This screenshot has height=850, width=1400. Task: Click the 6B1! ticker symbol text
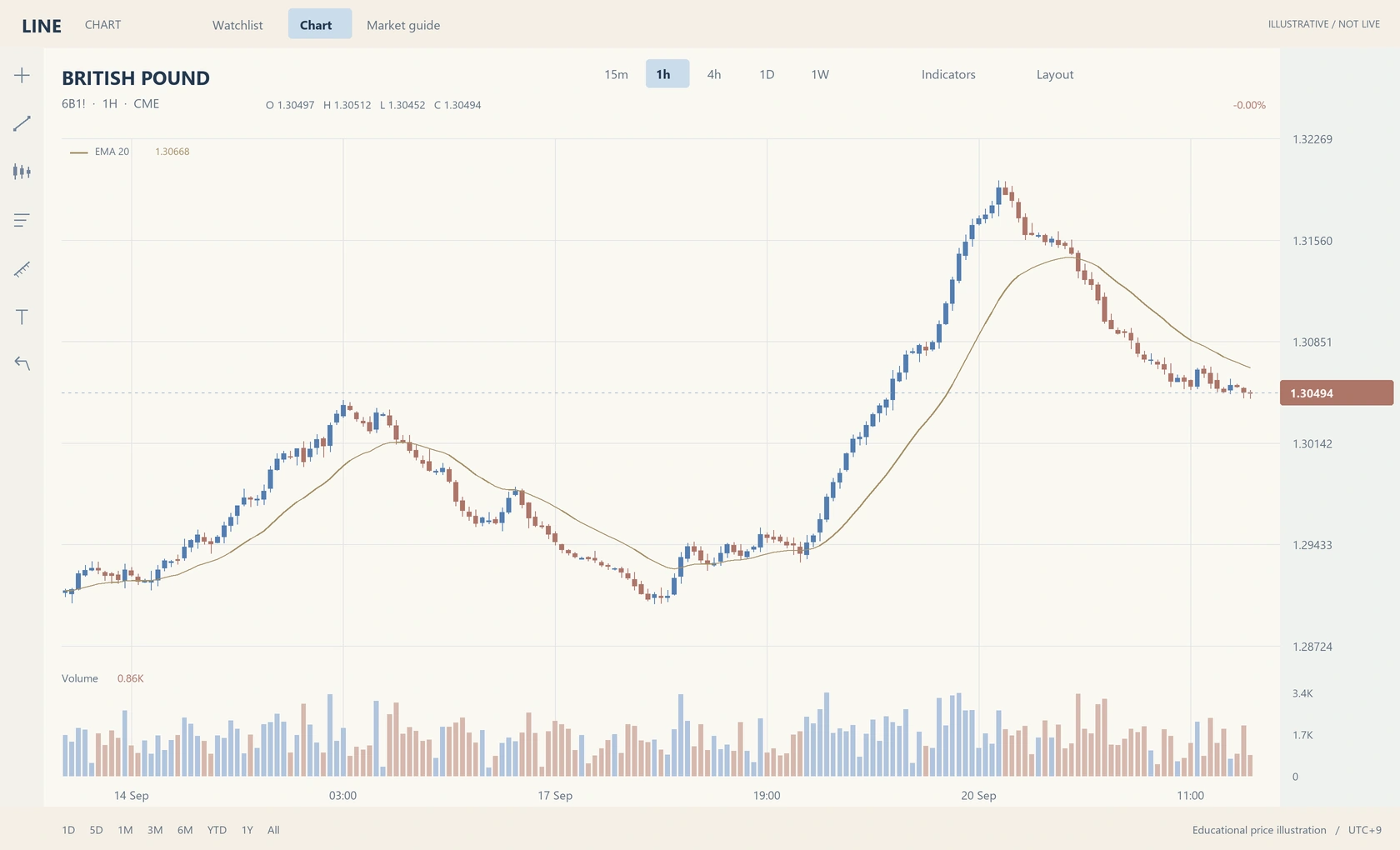pos(73,104)
